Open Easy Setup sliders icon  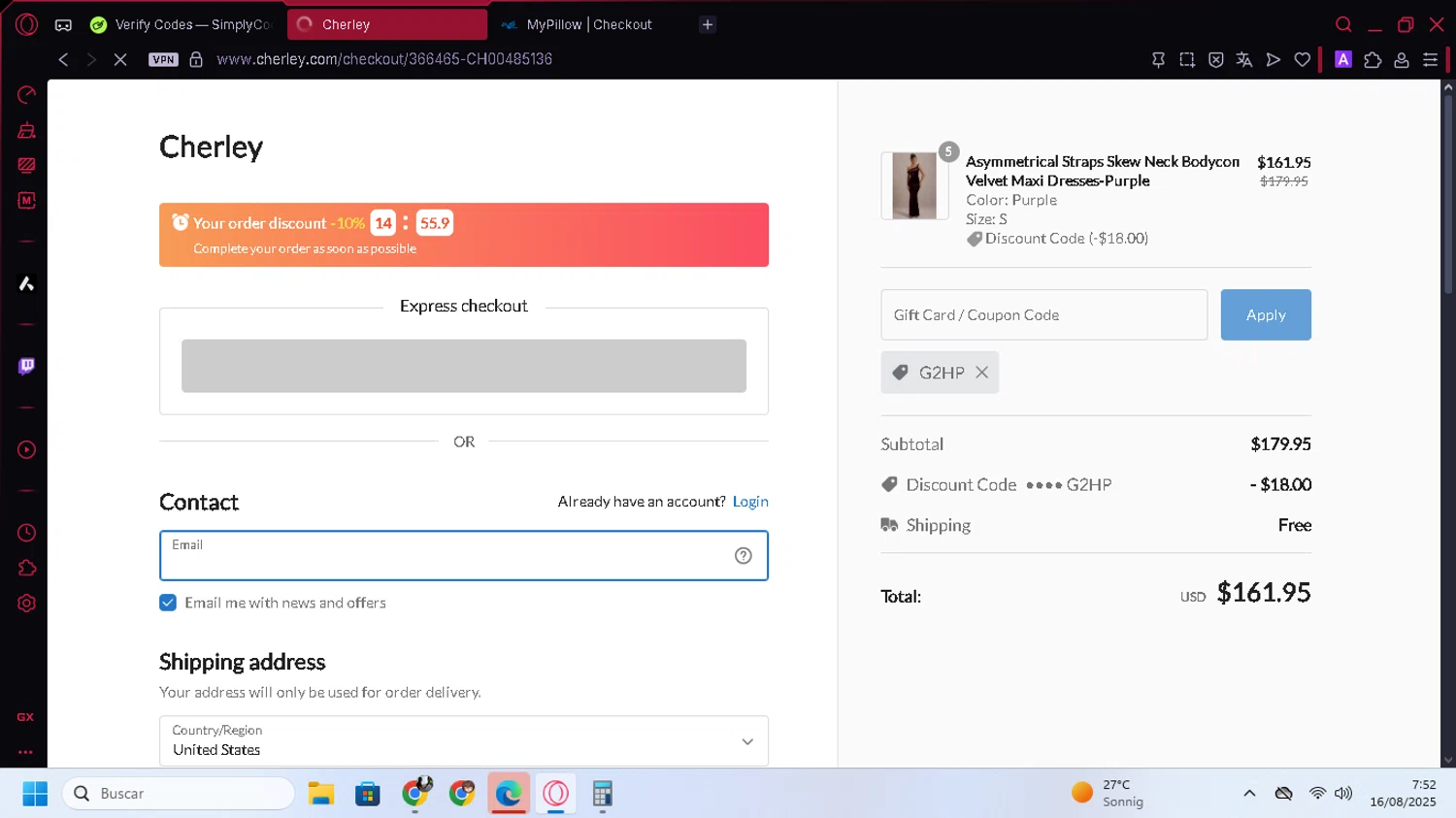[x=1430, y=59]
